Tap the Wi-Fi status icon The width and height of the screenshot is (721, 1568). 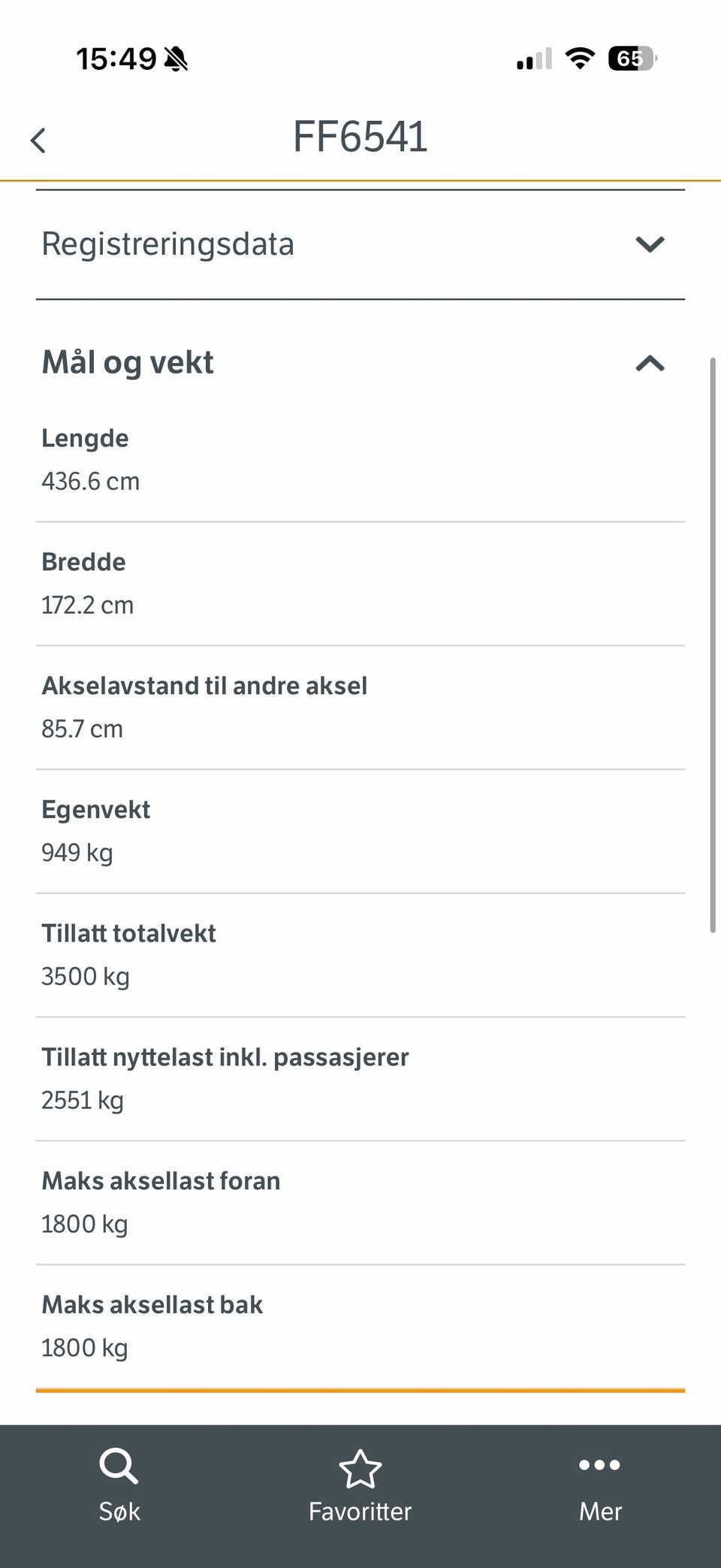[580, 58]
